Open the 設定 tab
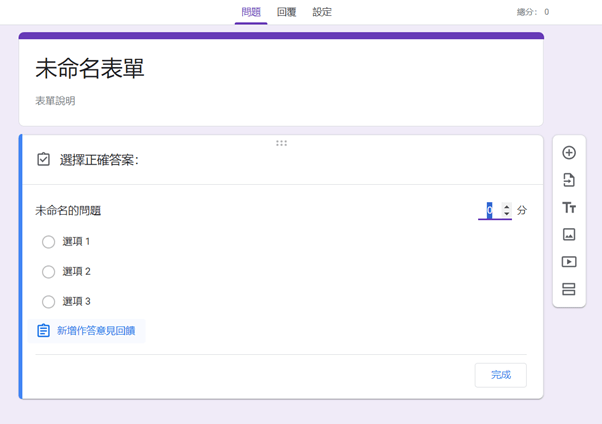602x424 pixels. point(322,12)
